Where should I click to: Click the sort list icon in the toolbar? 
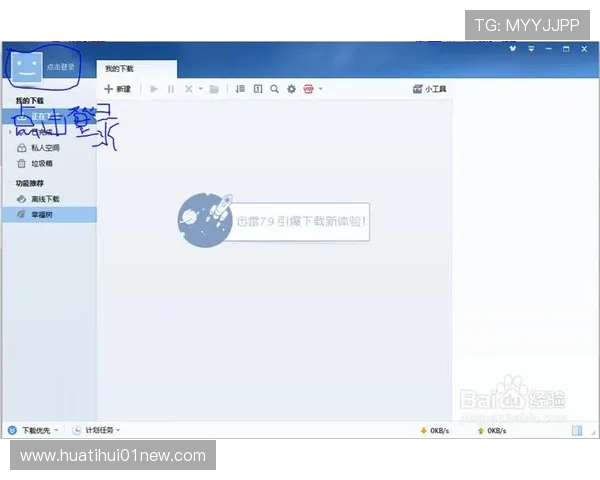click(240, 89)
